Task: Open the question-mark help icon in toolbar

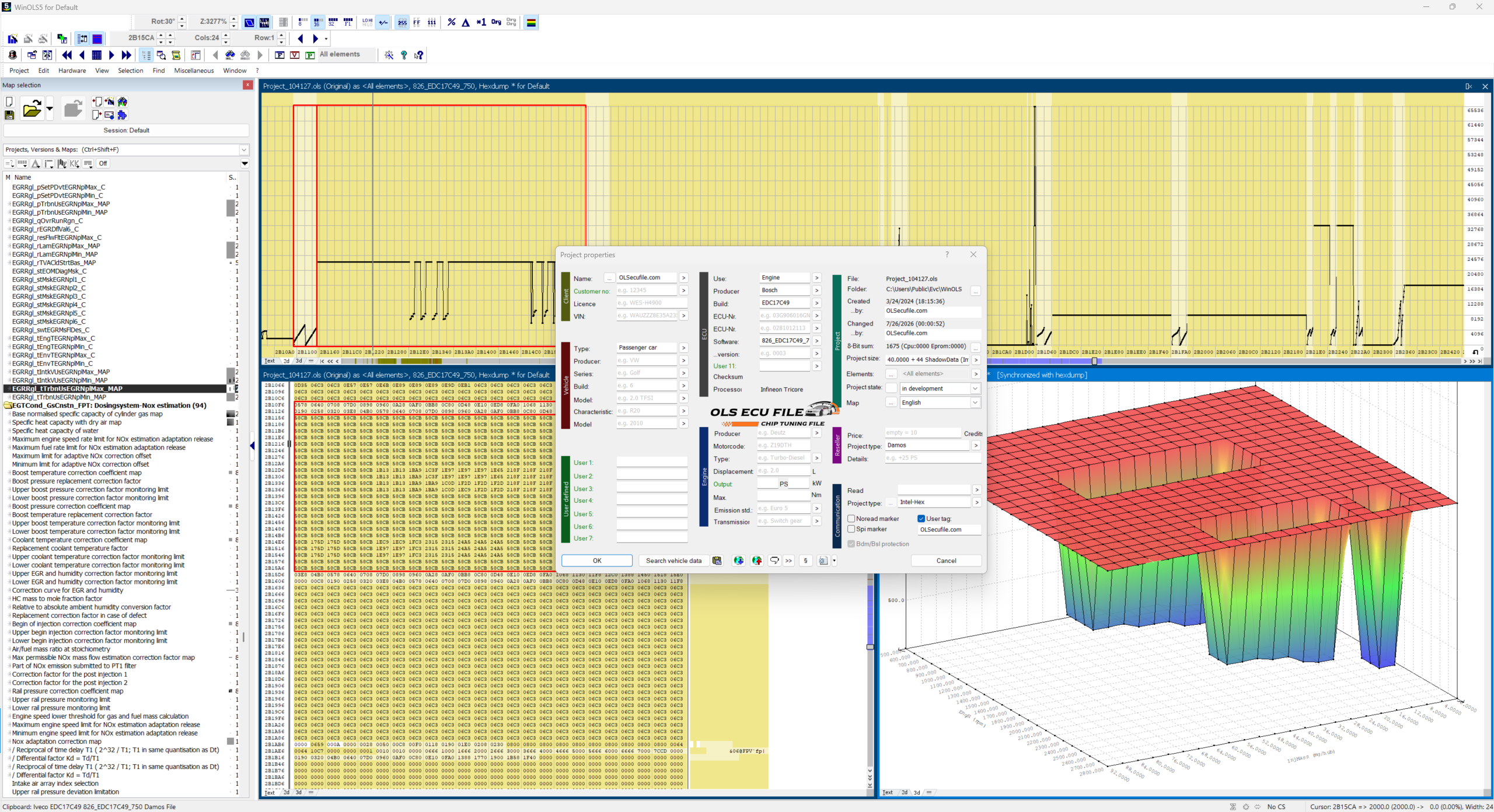Action: pos(404,55)
